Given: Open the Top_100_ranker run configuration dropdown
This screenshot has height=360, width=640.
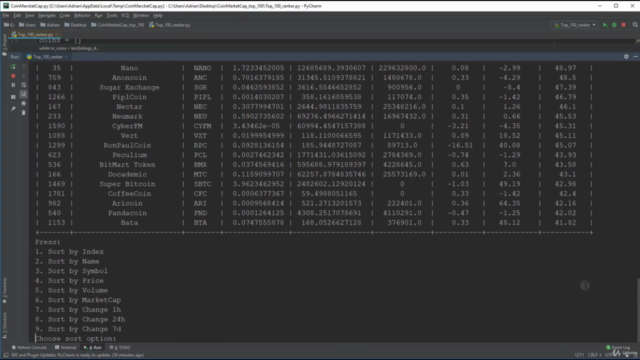Looking at the screenshot, I should pyautogui.click(x=575, y=25).
